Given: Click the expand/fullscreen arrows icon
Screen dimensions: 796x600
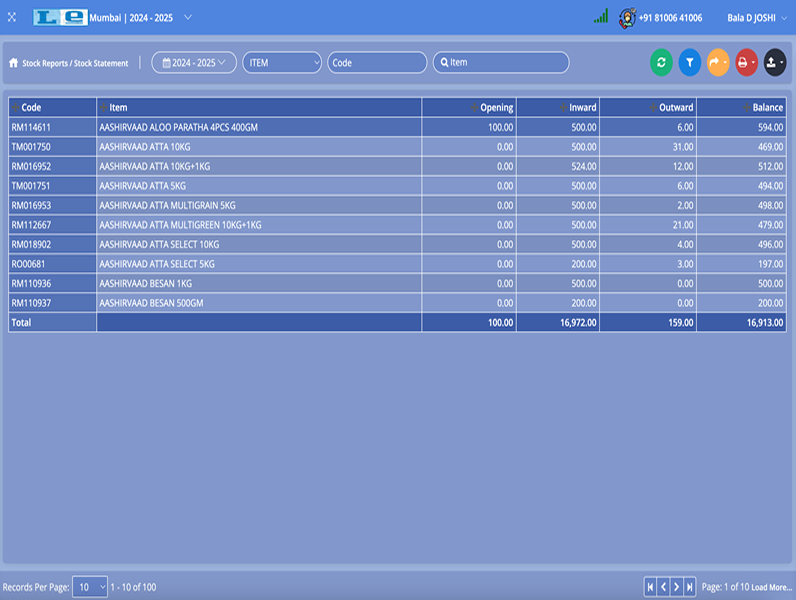Looking at the screenshot, I should [x=12, y=17].
